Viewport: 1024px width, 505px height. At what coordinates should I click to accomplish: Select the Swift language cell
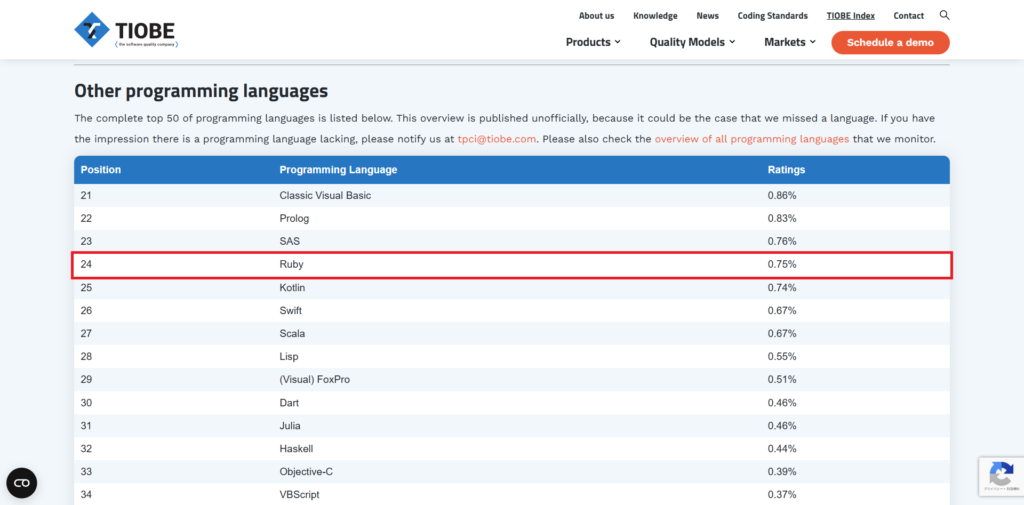(x=291, y=311)
